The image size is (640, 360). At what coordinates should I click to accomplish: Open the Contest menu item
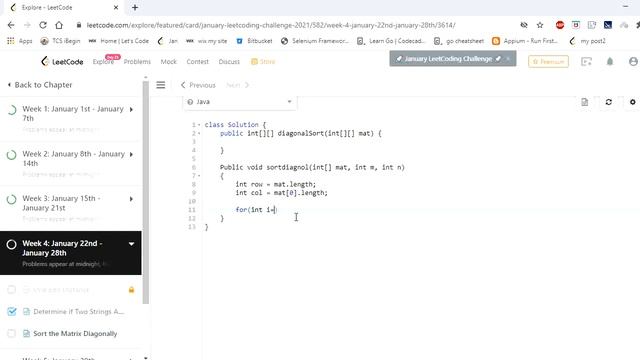[198, 62]
